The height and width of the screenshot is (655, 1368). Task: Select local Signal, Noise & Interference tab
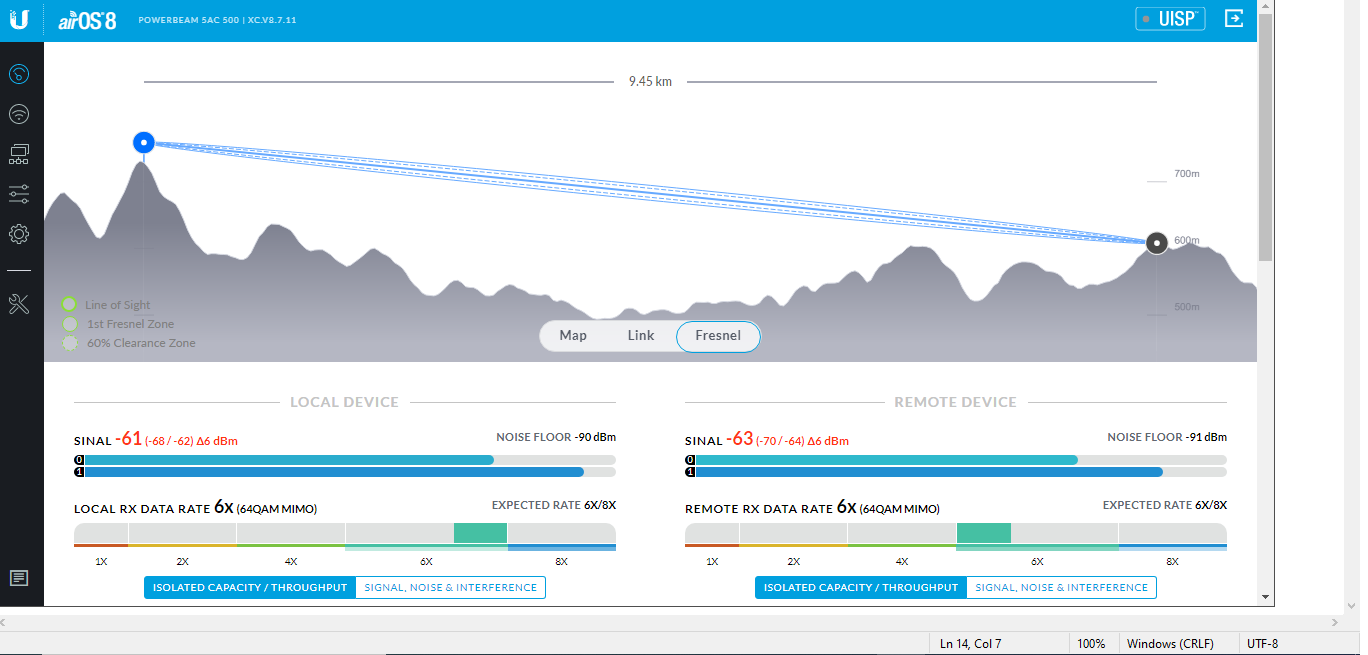451,588
